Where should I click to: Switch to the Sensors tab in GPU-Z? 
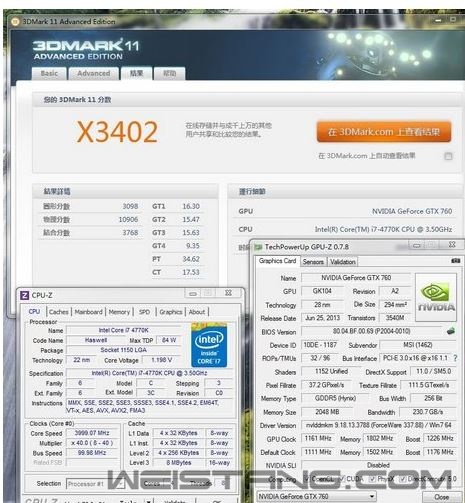313,262
